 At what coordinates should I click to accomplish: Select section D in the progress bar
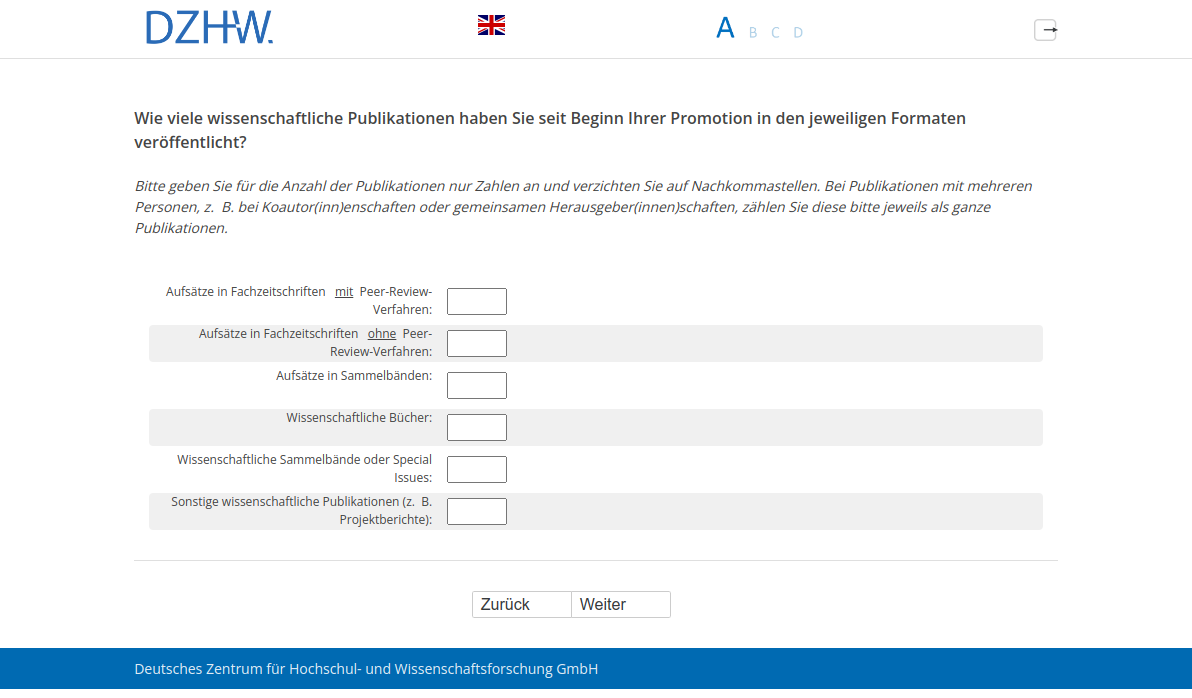click(x=798, y=32)
